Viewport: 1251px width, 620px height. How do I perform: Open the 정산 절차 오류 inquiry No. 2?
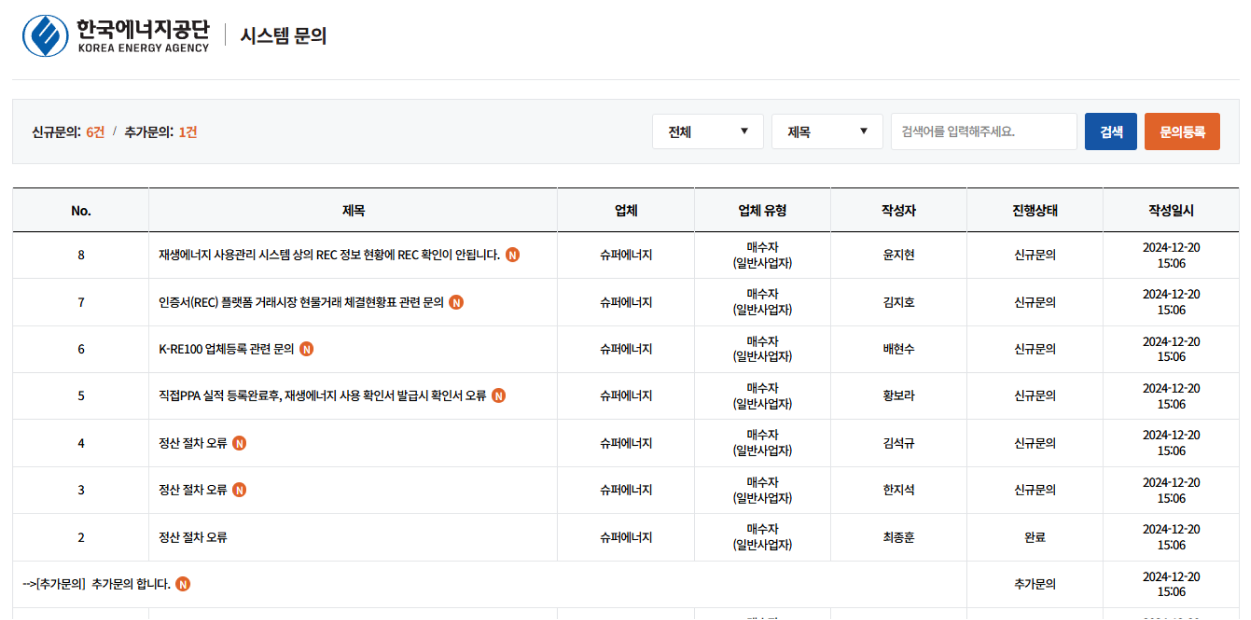192,537
